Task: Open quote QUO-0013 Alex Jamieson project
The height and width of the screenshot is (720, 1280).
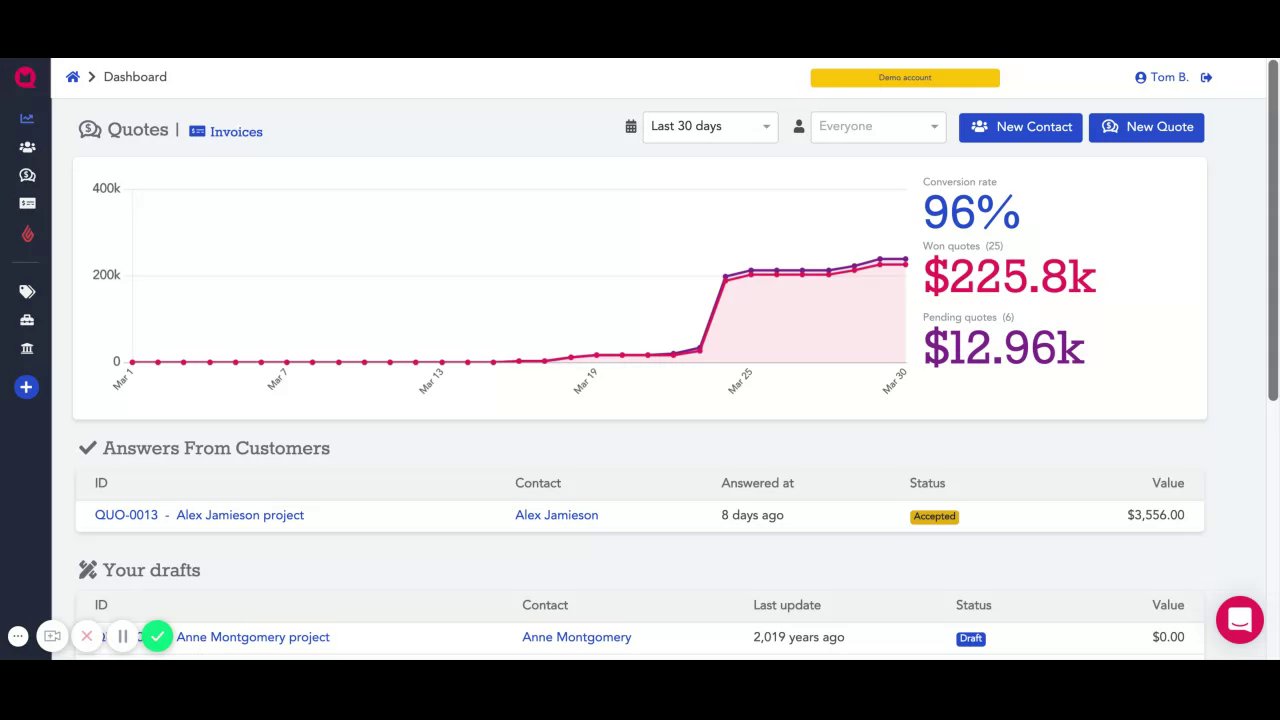Action: 199,515
